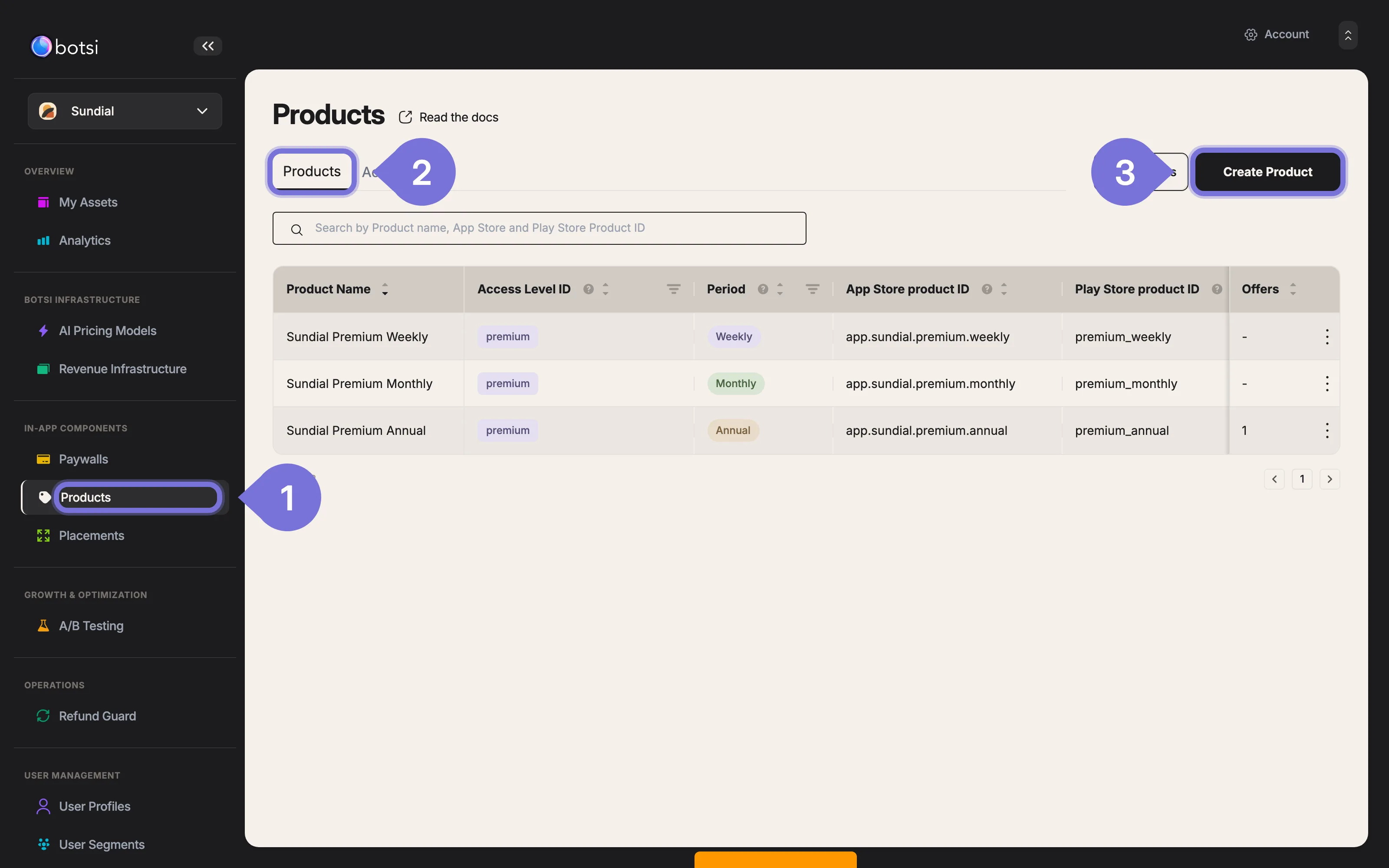Sort by Product Name
The height and width of the screenshot is (868, 1389).
tap(385, 289)
